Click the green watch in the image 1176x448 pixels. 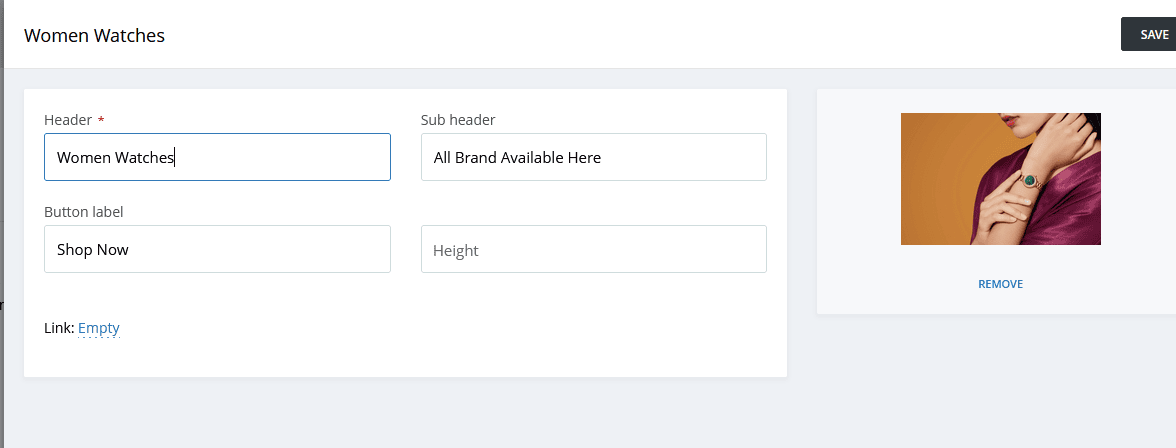click(1027, 181)
